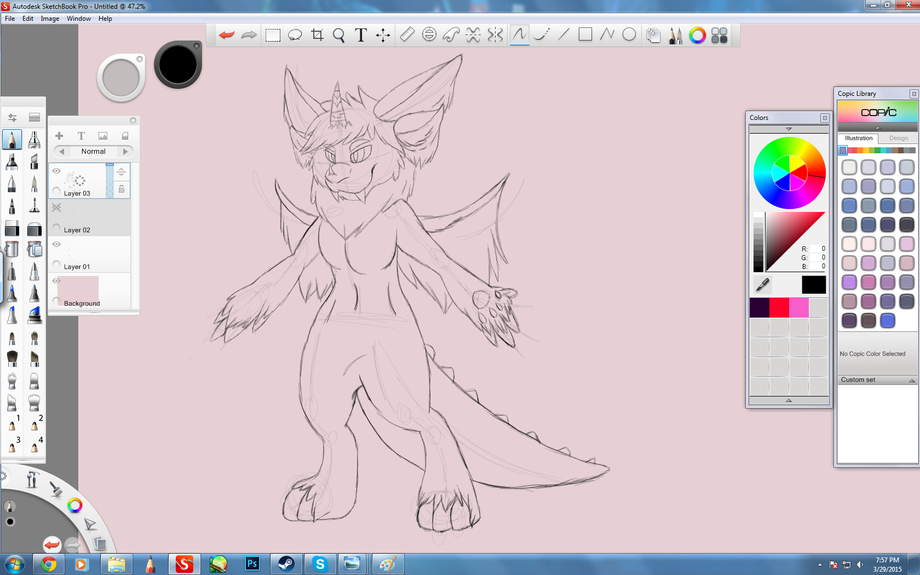
Task: Select the straight Line draw tool
Action: coord(563,35)
